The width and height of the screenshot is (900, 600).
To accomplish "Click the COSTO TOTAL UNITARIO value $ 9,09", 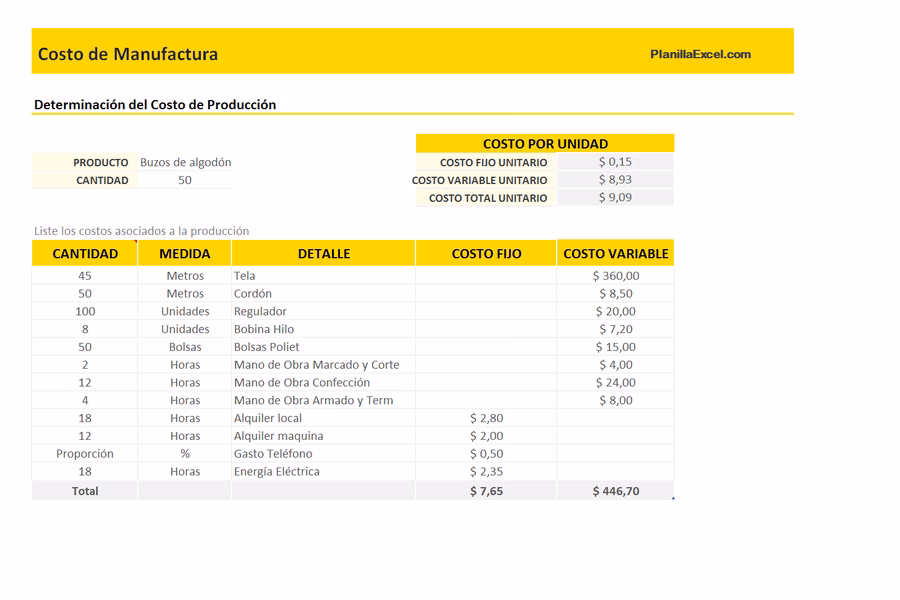I will point(615,198).
